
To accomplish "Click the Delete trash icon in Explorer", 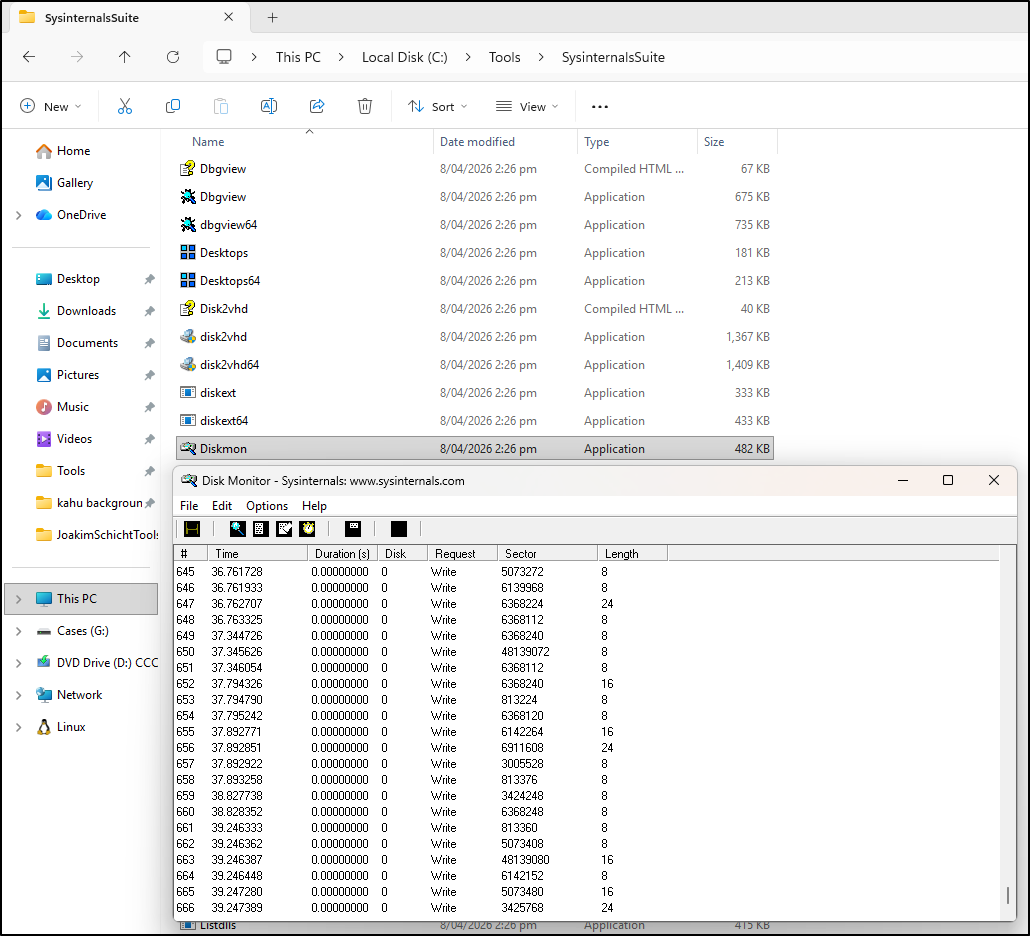I will tap(365, 106).
